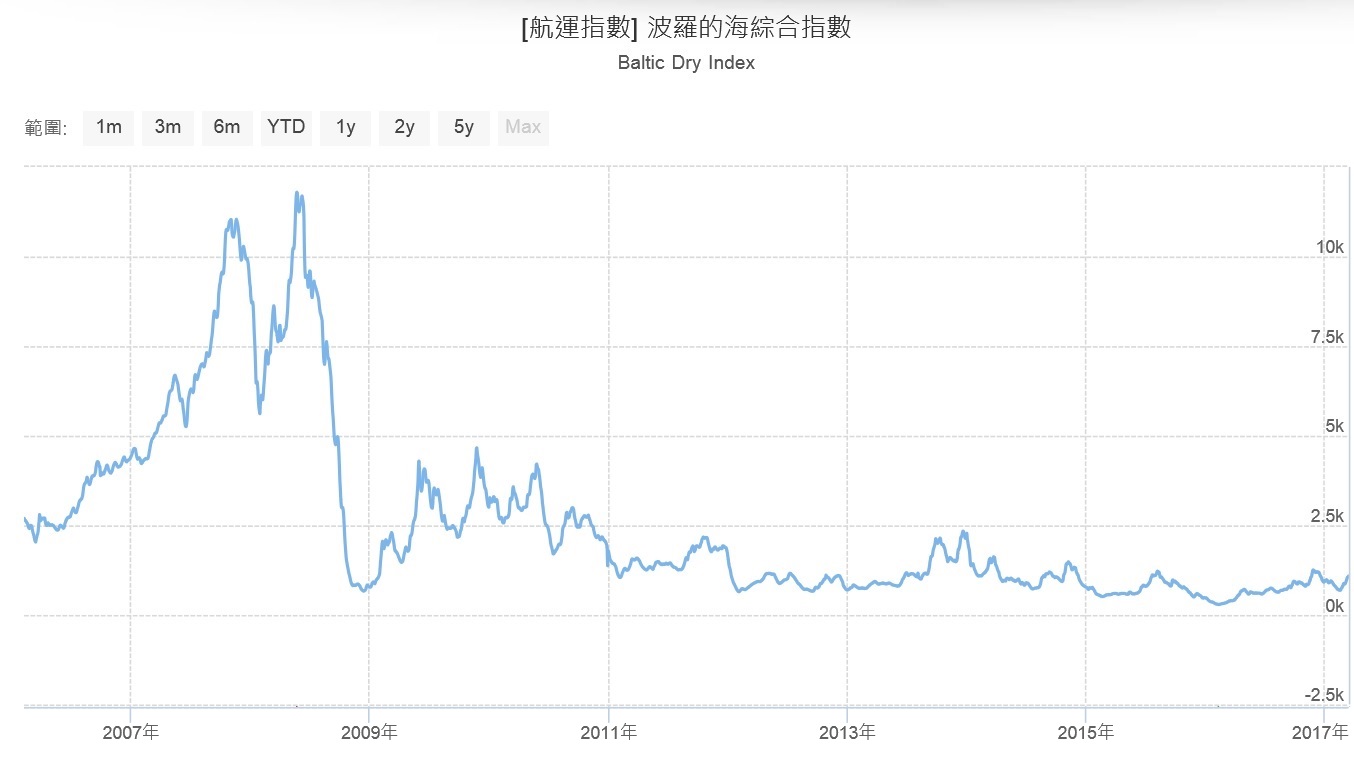Image resolution: width=1354 pixels, height=758 pixels.
Task: Switch chart range to 3m
Action: click(167, 127)
